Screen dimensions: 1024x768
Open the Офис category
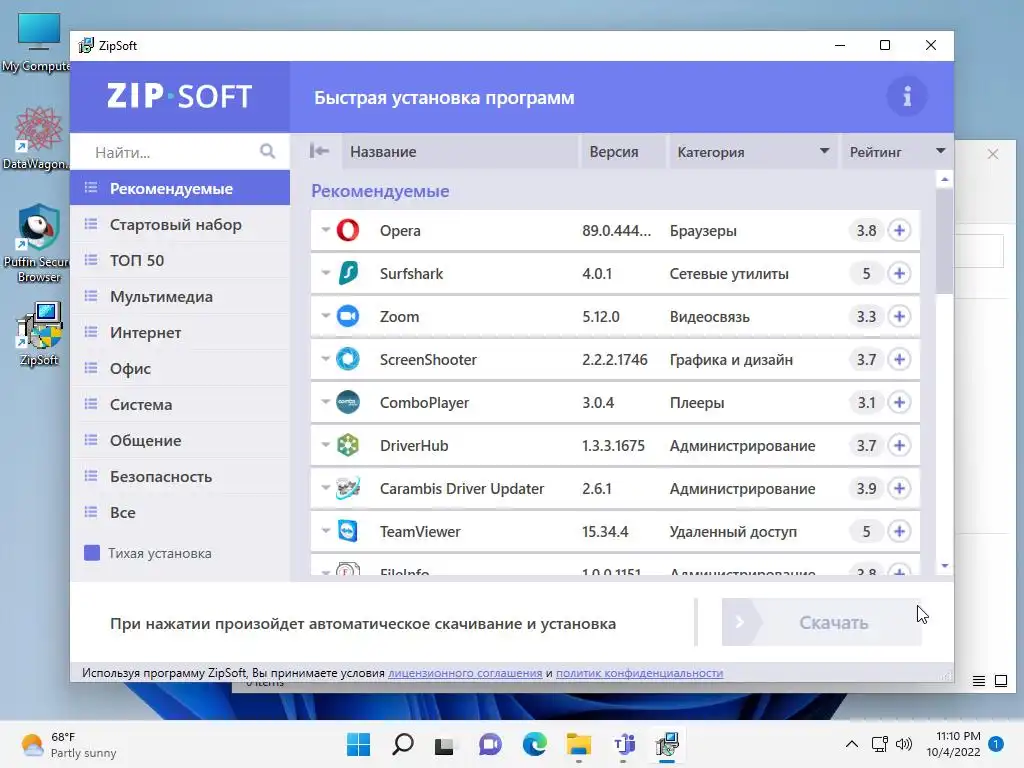180,368
